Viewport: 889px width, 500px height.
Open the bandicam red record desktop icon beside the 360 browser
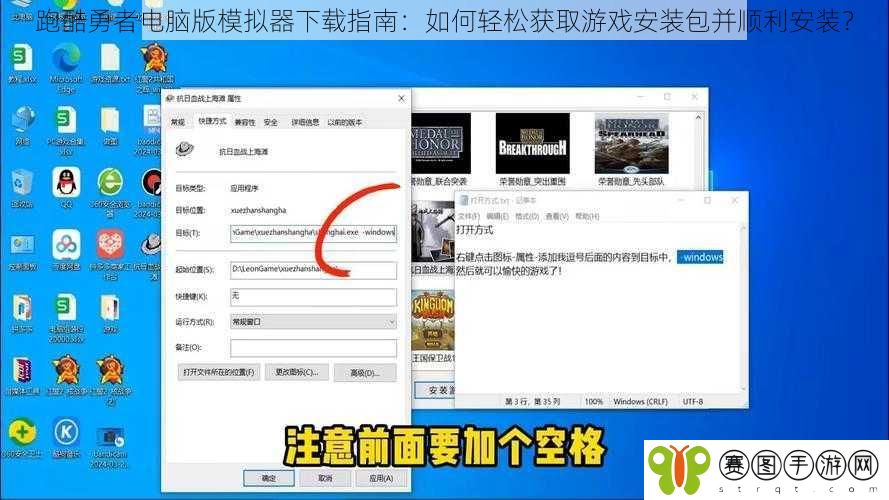(x=152, y=183)
